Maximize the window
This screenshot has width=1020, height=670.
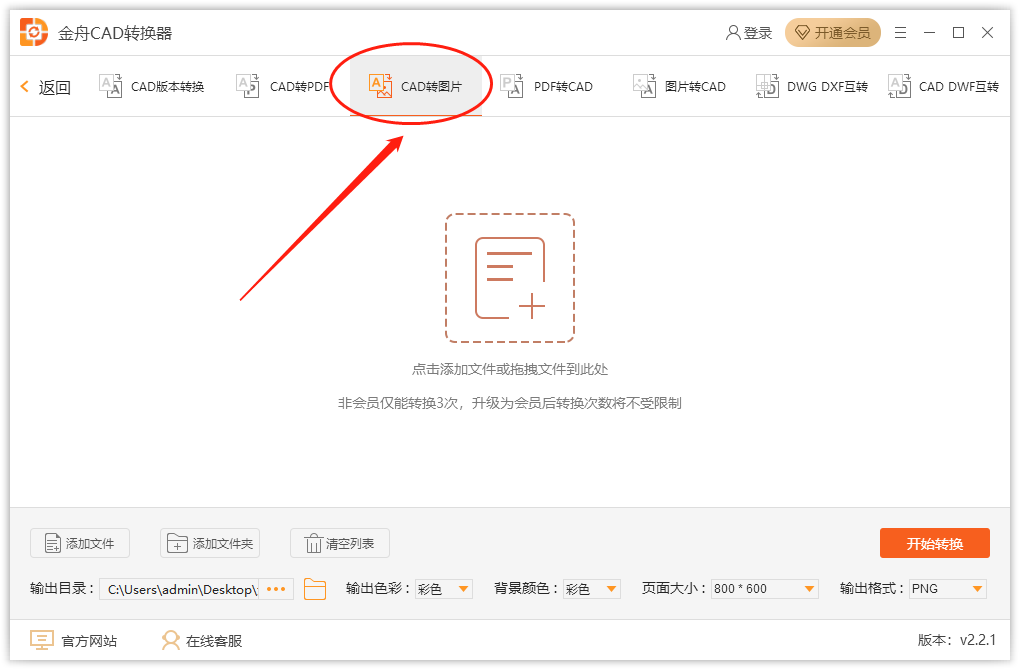(958, 33)
